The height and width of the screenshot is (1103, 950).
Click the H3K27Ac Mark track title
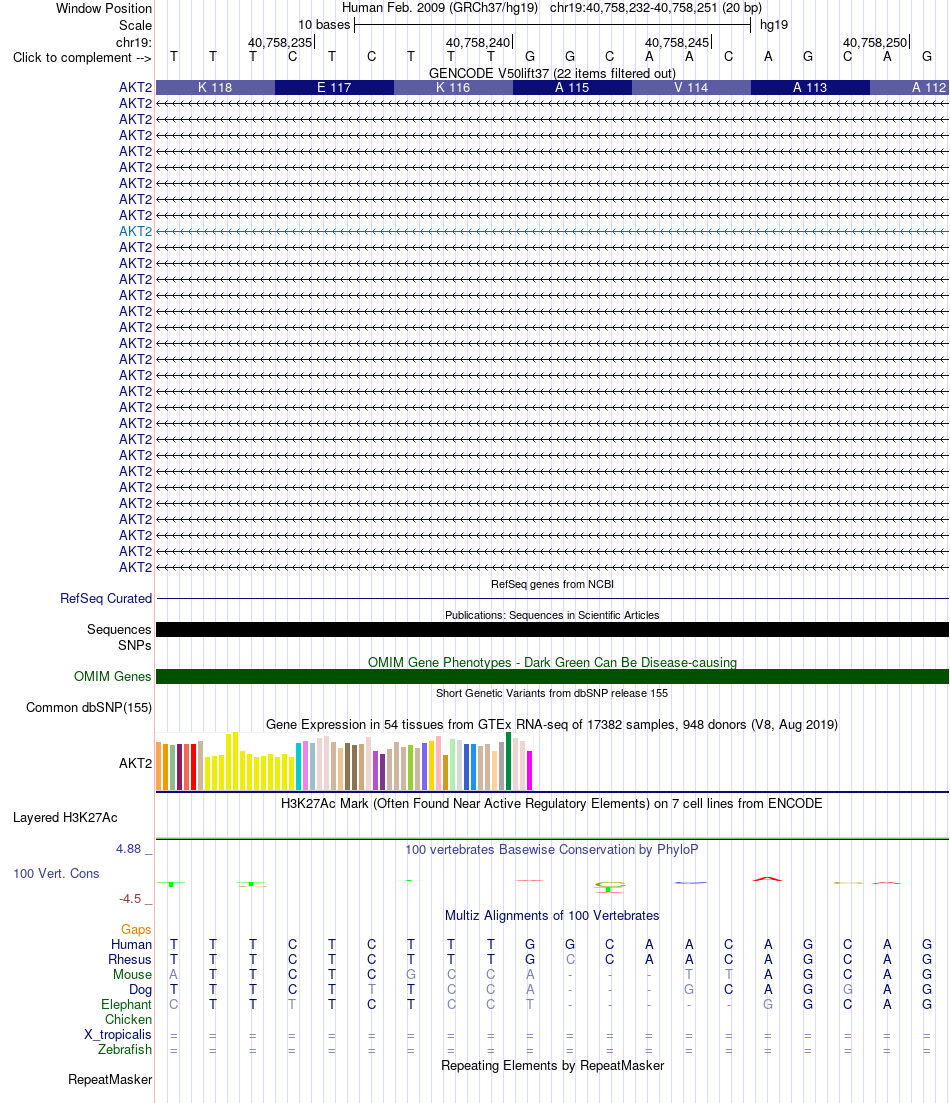pyautogui.click(x=552, y=803)
